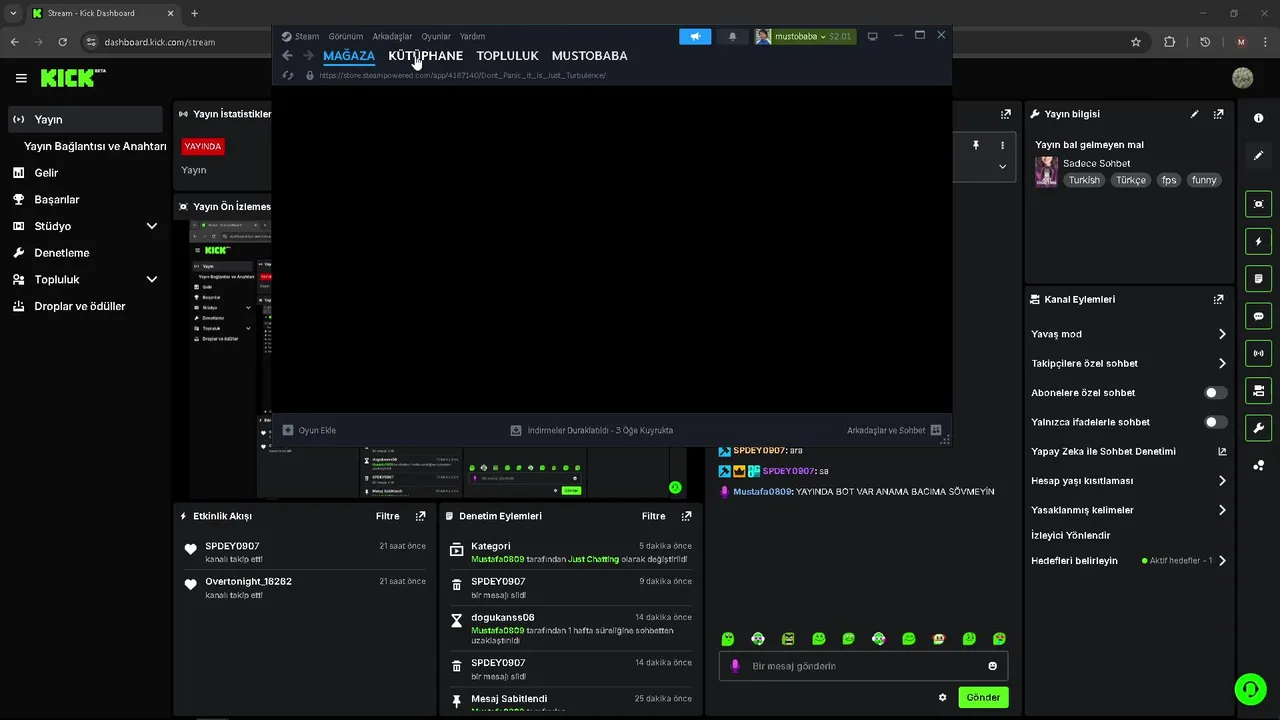Pop out the Denetim Eylemleri panel
Image resolution: width=1280 pixels, height=720 pixels.
[686, 516]
